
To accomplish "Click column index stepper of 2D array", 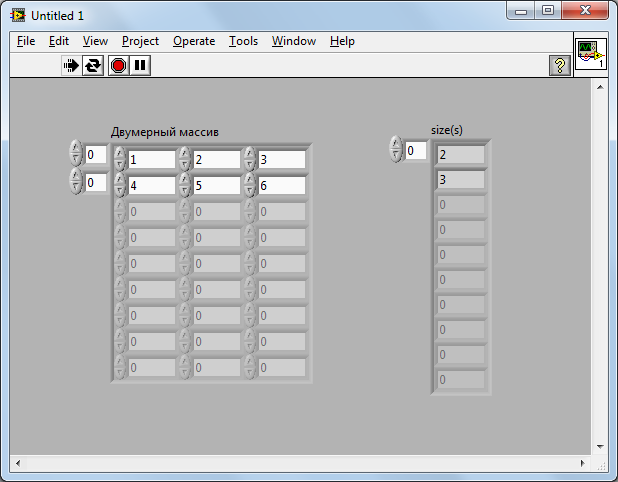I will click(76, 181).
